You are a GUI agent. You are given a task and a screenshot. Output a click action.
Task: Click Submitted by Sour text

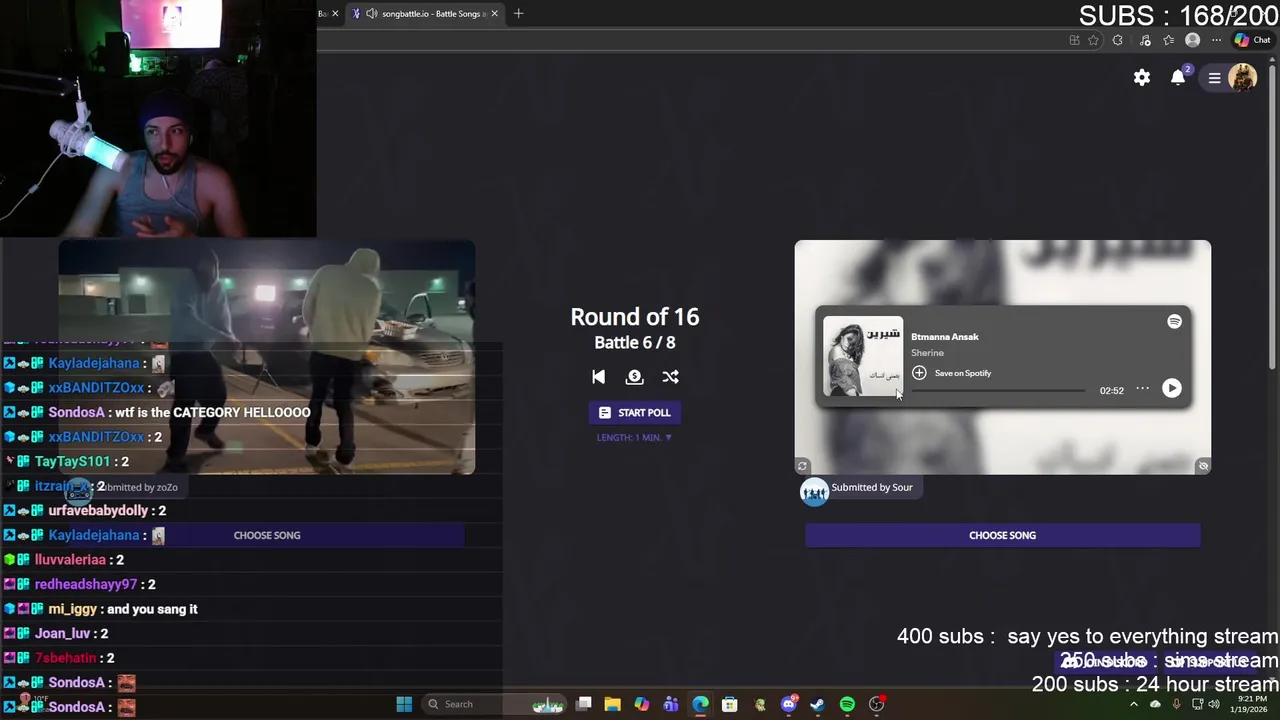click(x=872, y=487)
